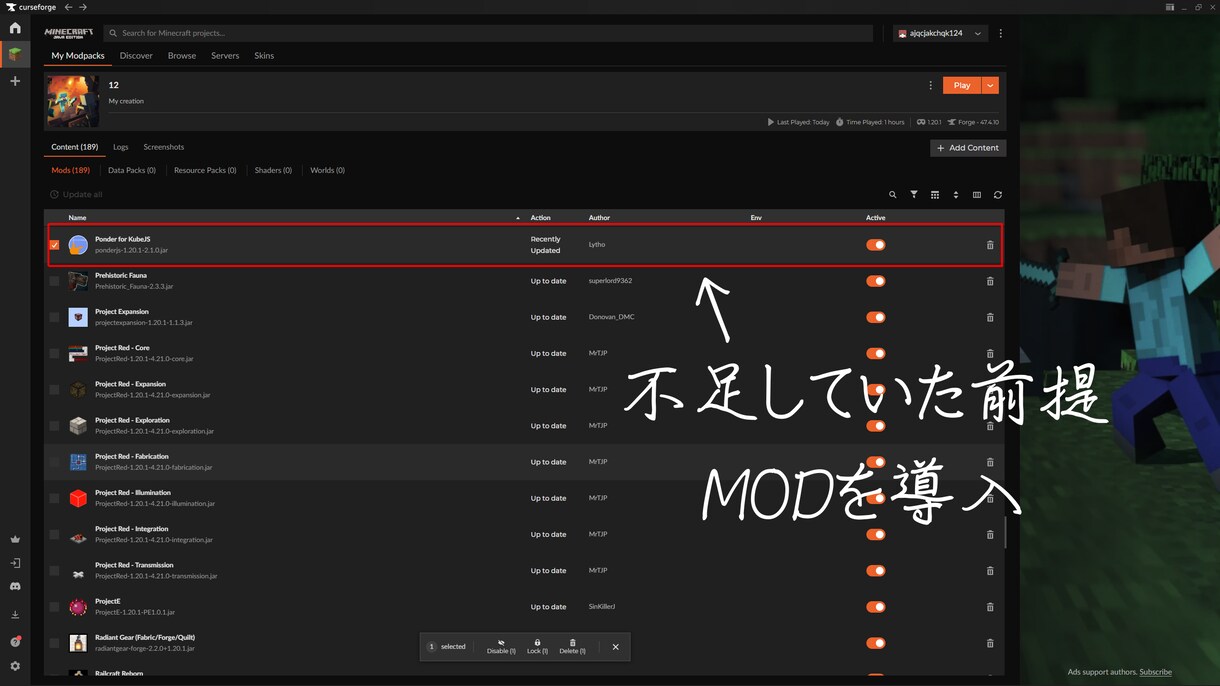Open the crown premium icon in sidebar
Screen dimensions: 1220x686
(x=15, y=540)
